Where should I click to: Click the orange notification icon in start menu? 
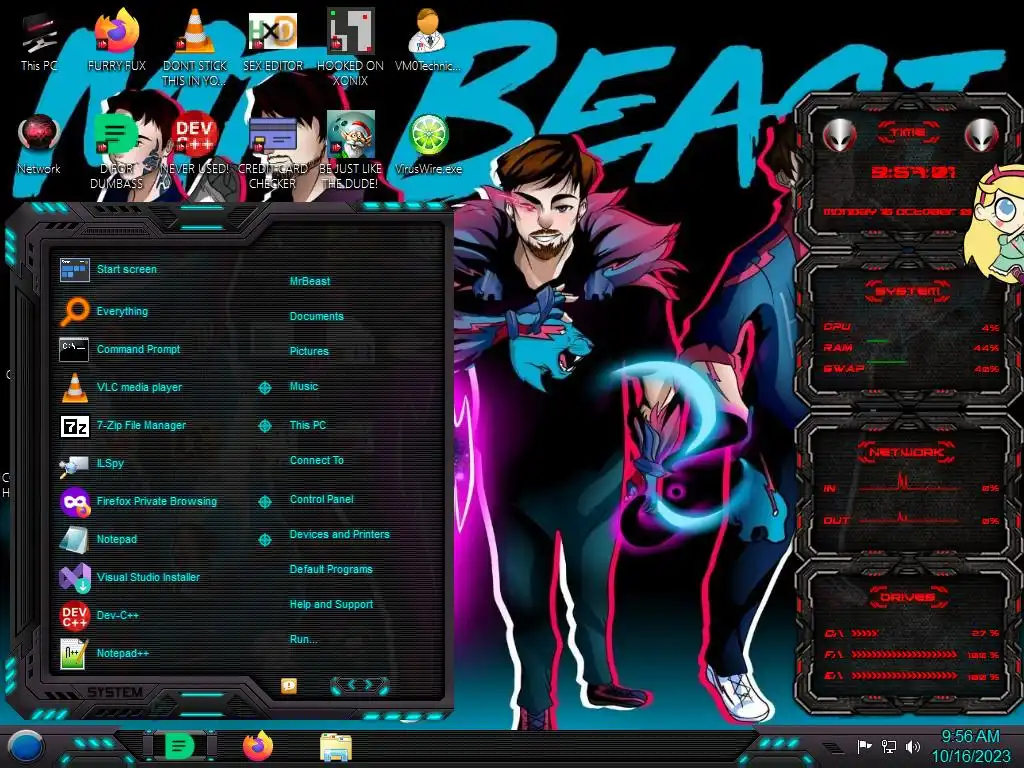tap(289, 685)
